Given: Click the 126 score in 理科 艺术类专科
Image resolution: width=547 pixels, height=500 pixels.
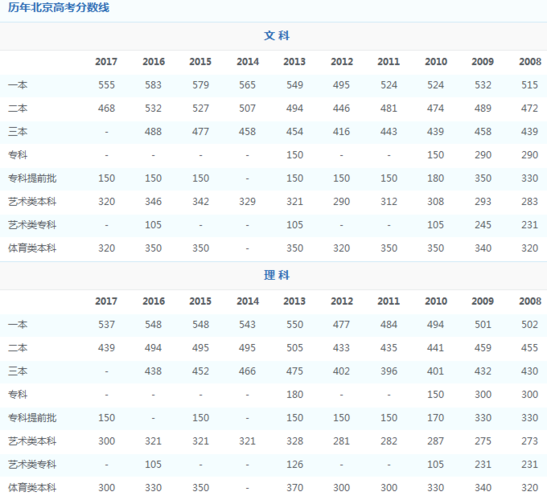Looking at the screenshot, I should [x=294, y=465].
